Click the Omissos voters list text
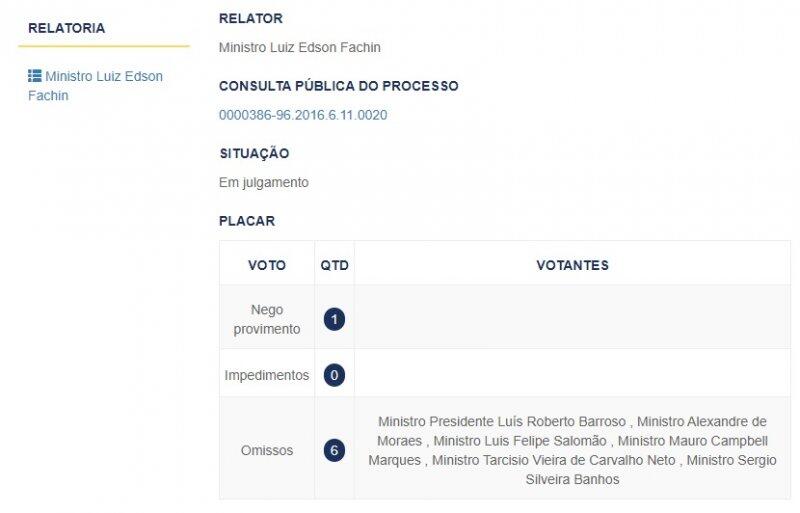Image resolution: width=800 pixels, height=513 pixels. (x=572, y=450)
